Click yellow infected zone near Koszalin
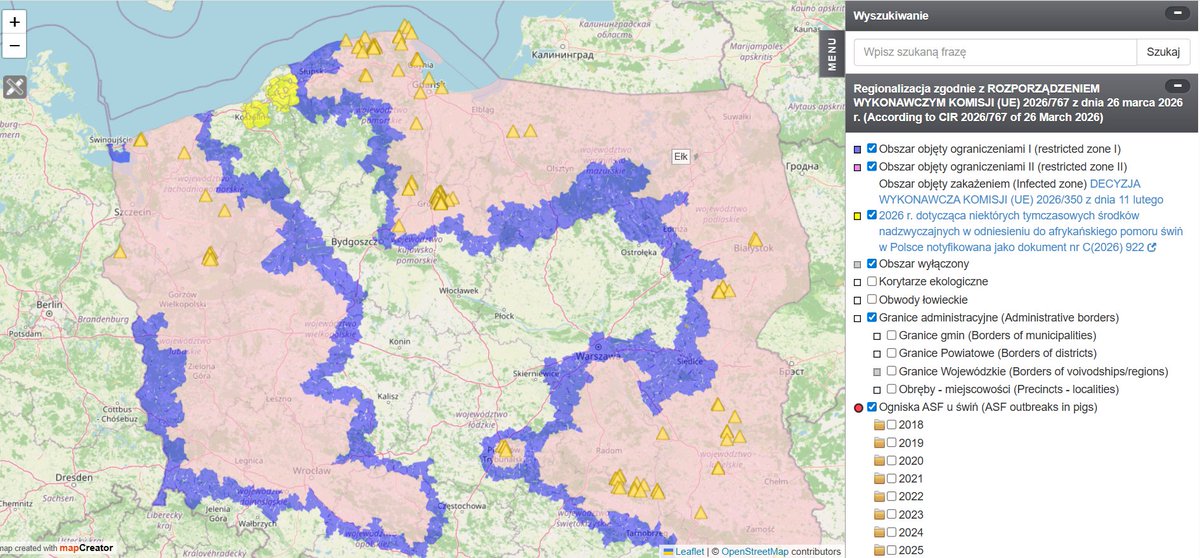This screenshot has height=558, width=1200. (x=256, y=112)
